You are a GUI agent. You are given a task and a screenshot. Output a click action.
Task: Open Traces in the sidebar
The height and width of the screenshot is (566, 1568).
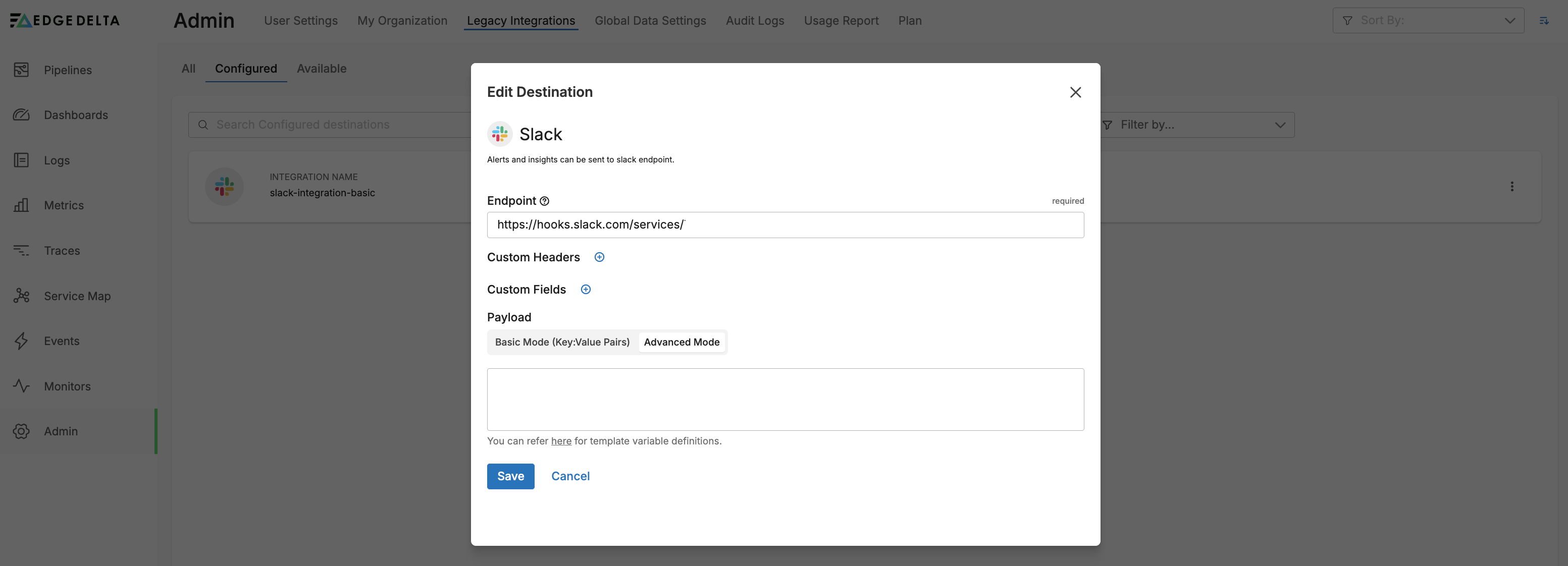point(62,251)
